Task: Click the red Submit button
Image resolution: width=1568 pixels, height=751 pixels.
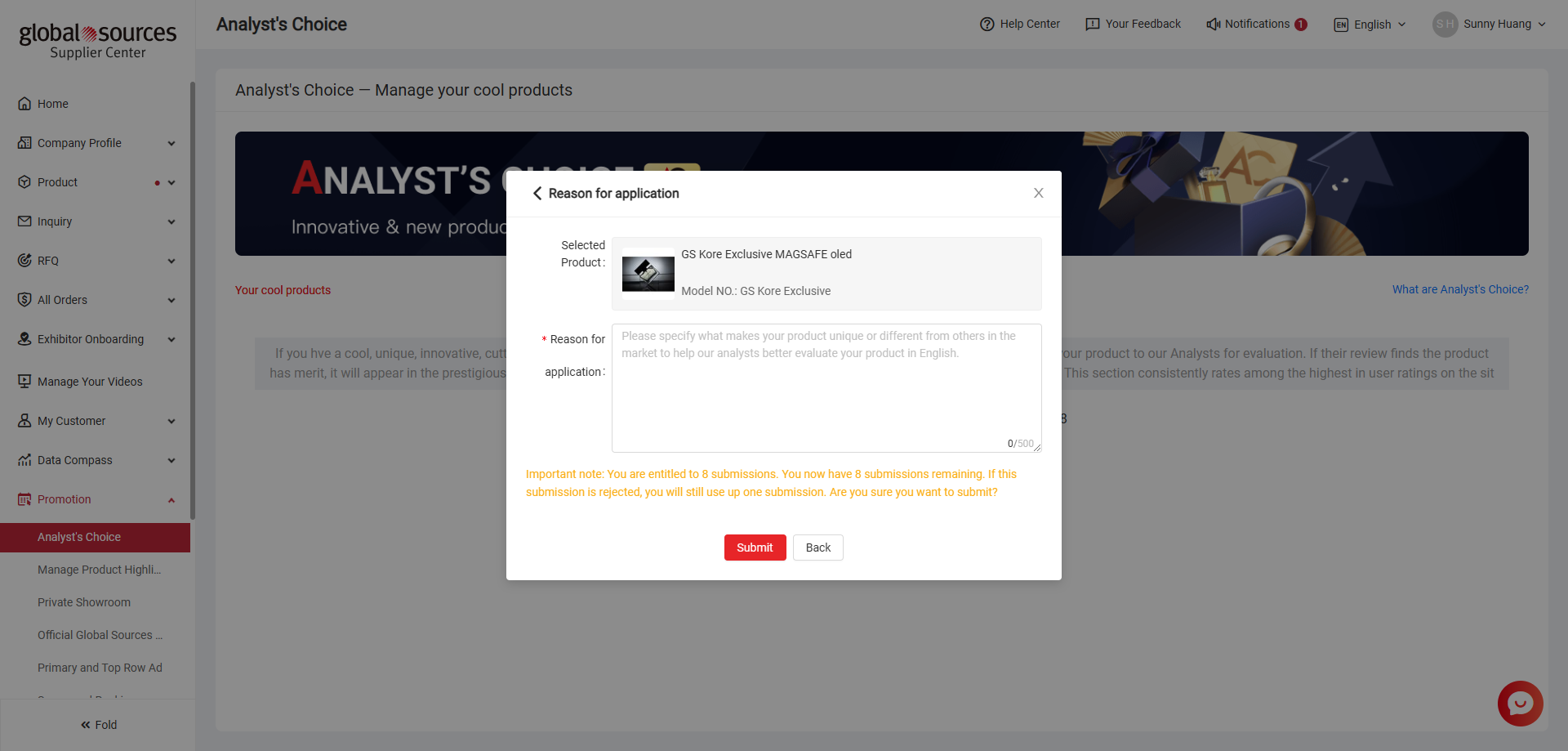Action: [x=755, y=548]
